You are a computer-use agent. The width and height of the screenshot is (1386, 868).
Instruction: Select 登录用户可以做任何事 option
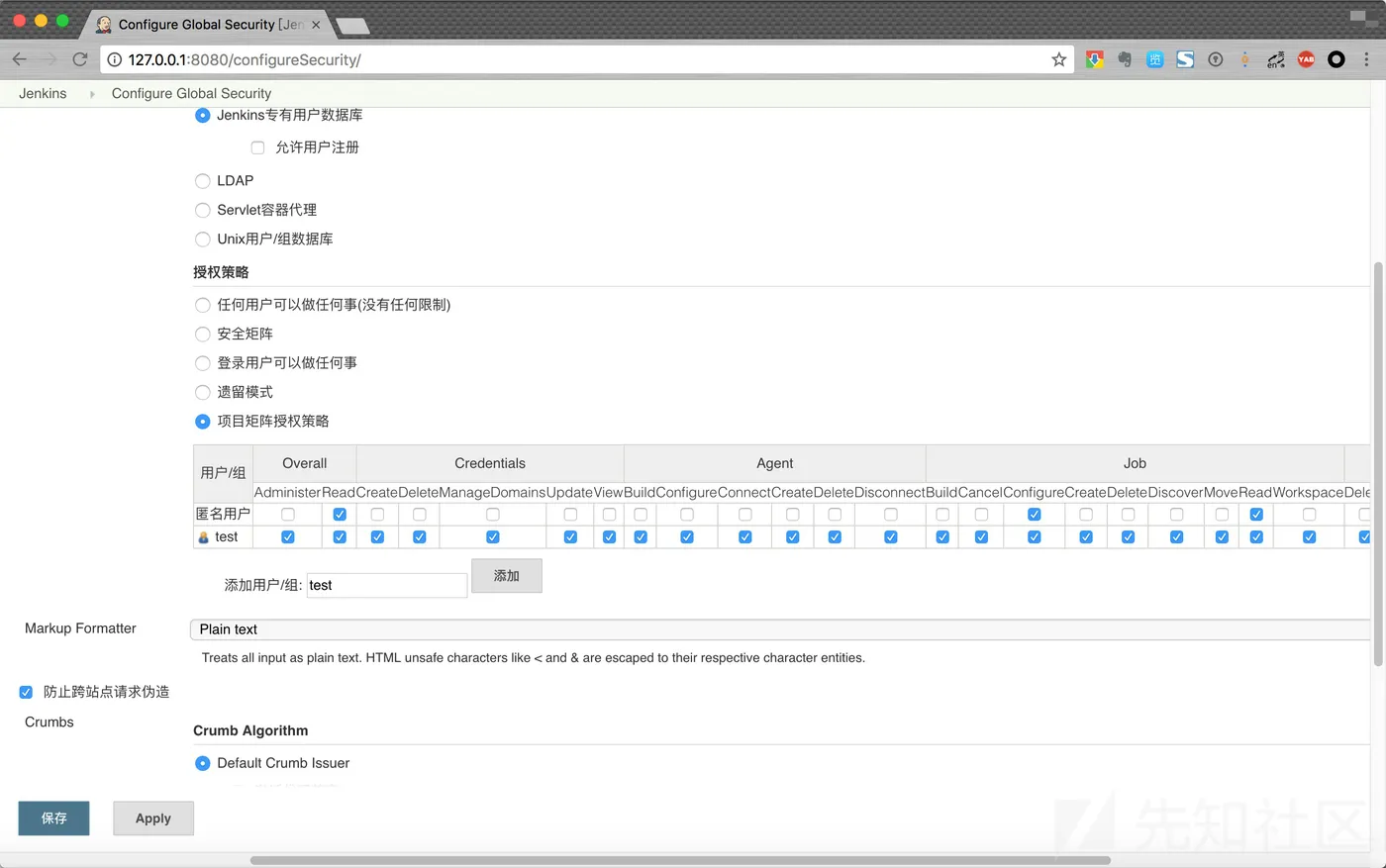pos(203,363)
